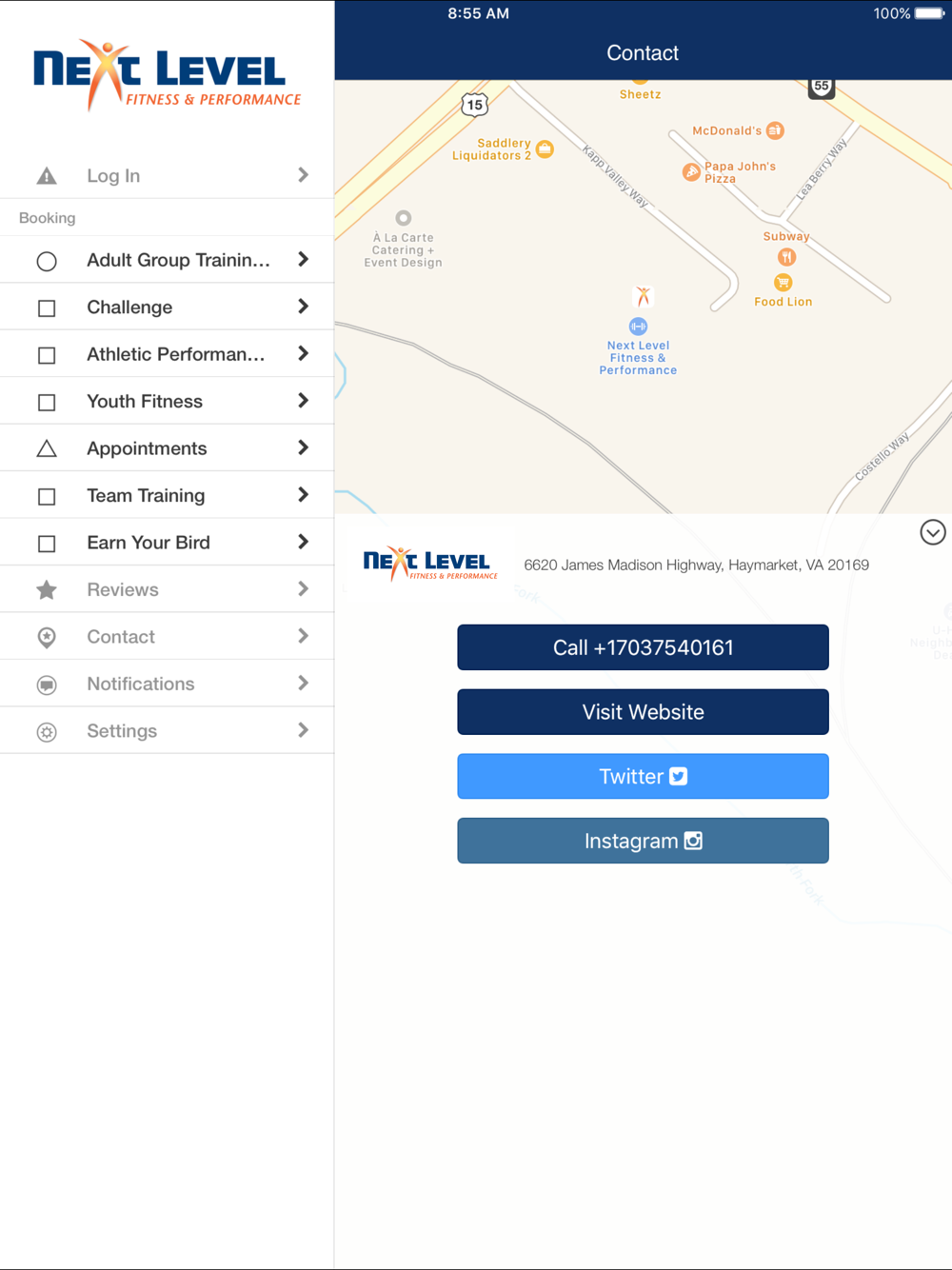This screenshot has height=1270, width=952.
Task: Expand Team Training using its chevron arrow
Action: 303,495
